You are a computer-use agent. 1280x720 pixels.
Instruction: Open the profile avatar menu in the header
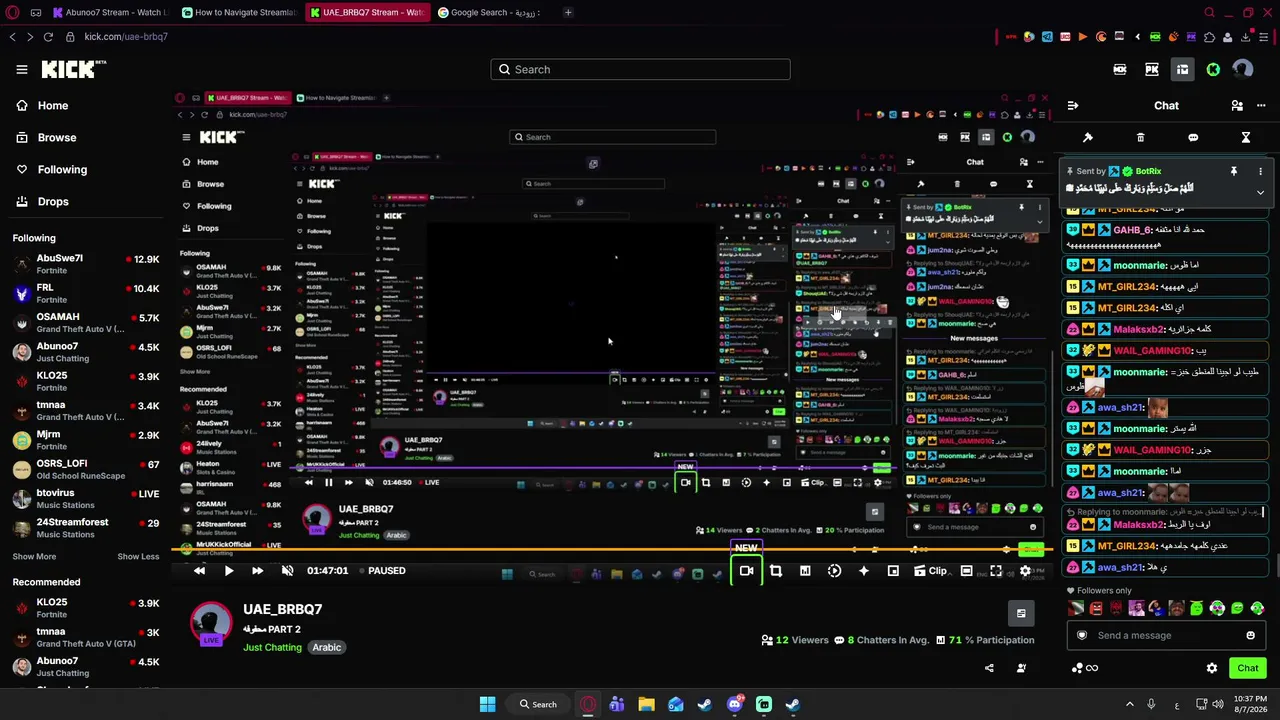(x=1243, y=69)
